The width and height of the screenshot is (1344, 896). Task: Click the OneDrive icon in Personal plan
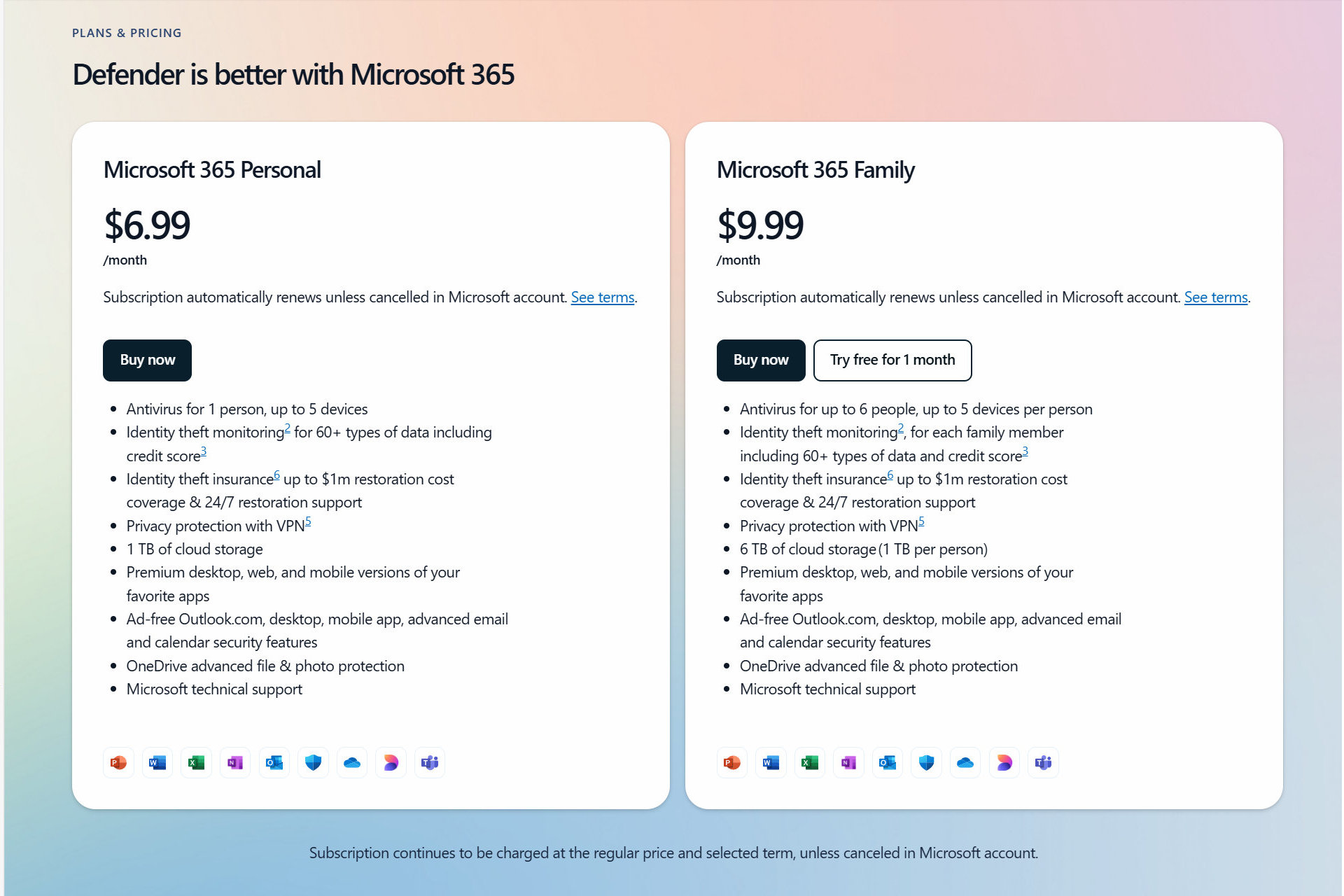point(354,763)
